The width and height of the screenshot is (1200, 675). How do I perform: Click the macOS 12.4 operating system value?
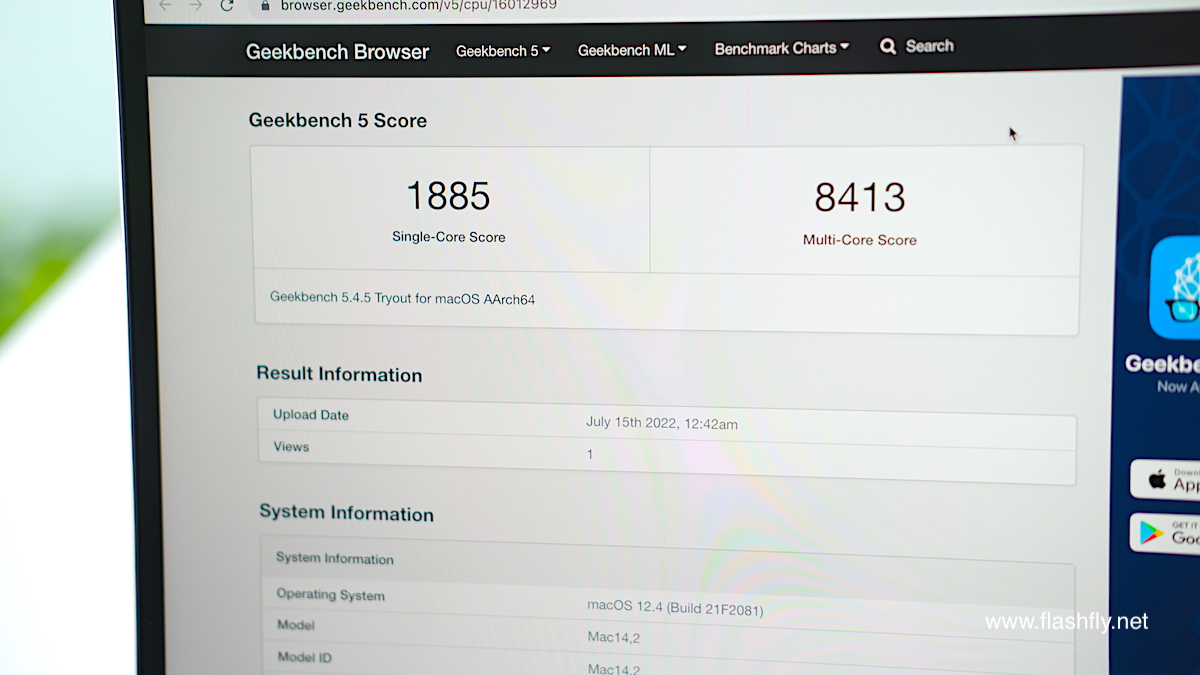(x=674, y=607)
